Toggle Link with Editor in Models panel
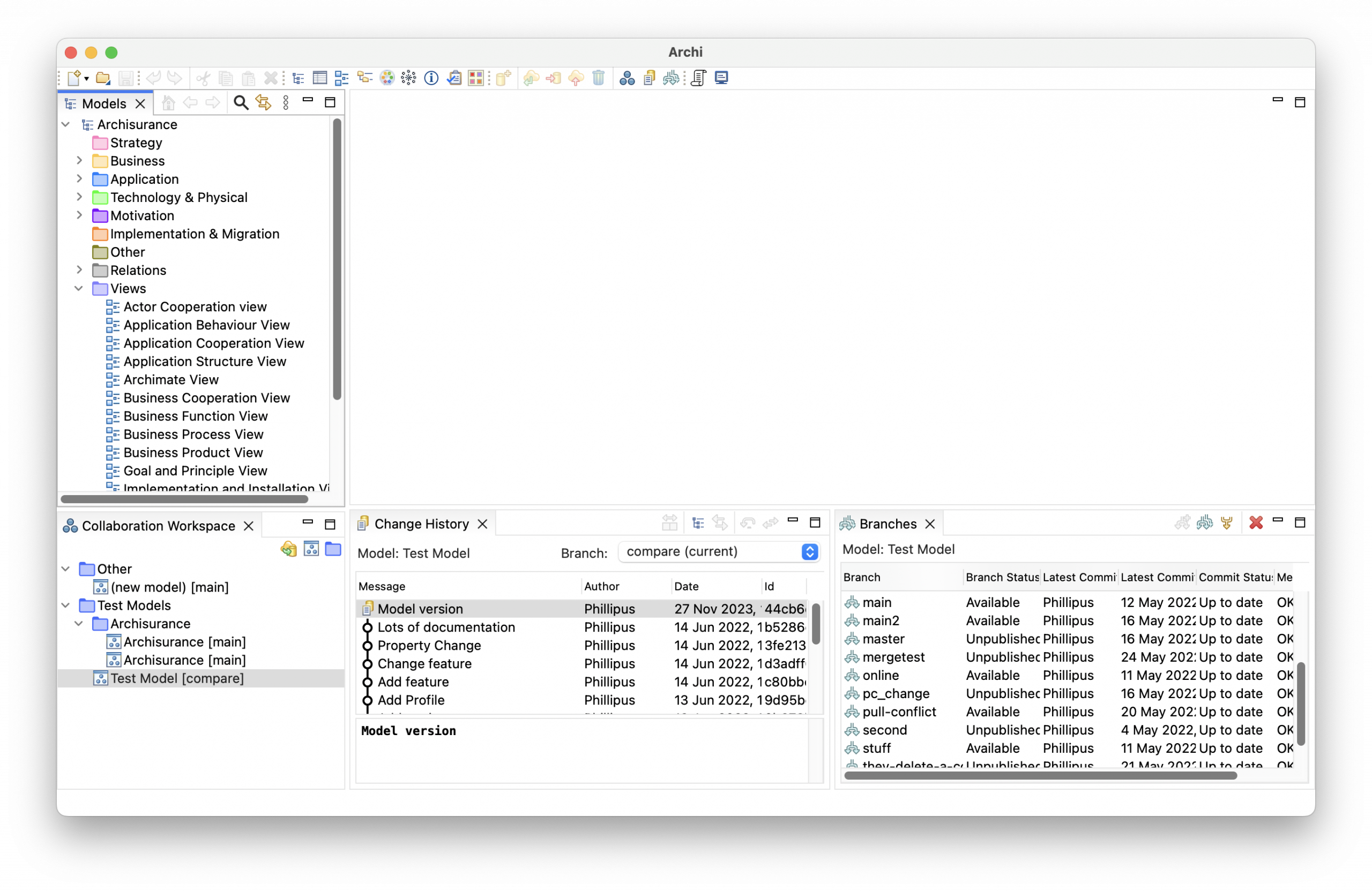The height and width of the screenshot is (891, 1372). [264, 103]
